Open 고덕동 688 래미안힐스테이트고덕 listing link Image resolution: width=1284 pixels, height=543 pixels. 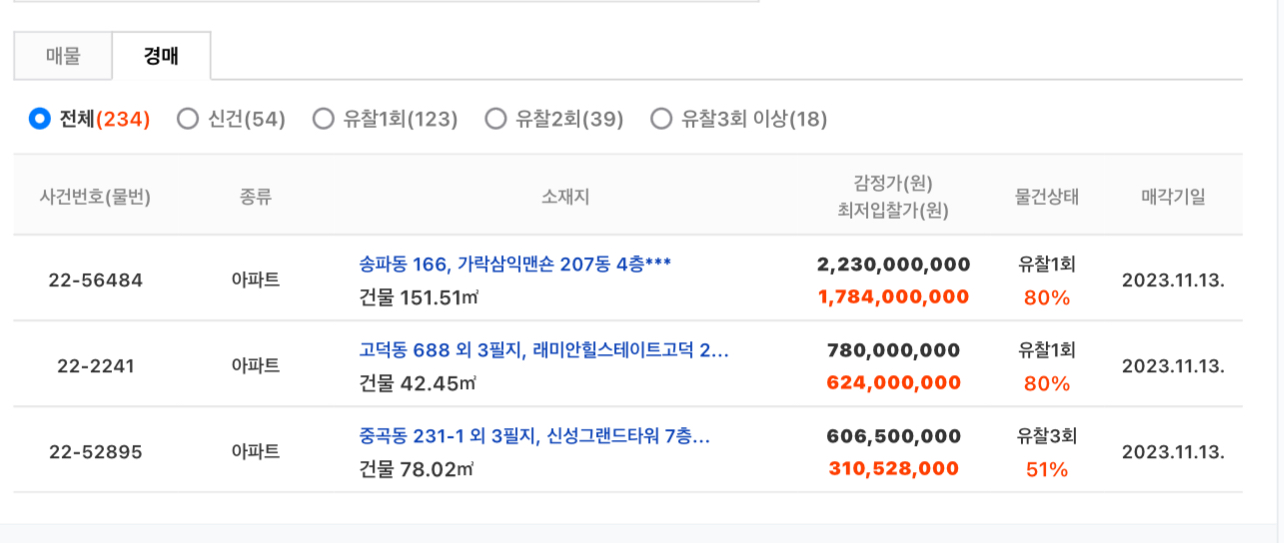[x=544, y=350]
